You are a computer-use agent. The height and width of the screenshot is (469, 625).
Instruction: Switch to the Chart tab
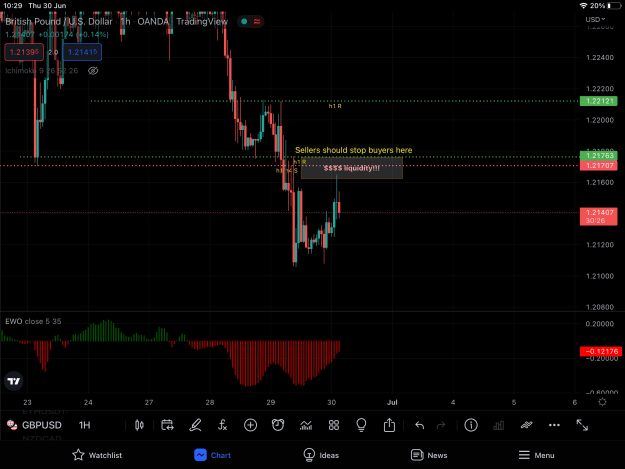pos(212,455)
